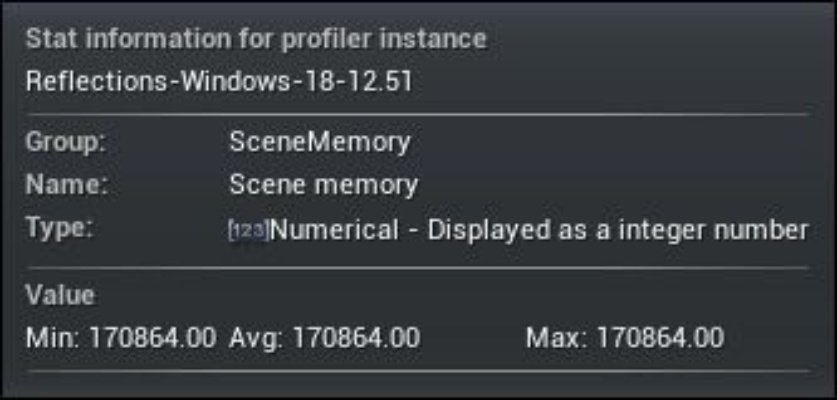Select the minimum value 170864.00 number
Image resolution: width=837 pixels, height=400 pixels.
152,338
